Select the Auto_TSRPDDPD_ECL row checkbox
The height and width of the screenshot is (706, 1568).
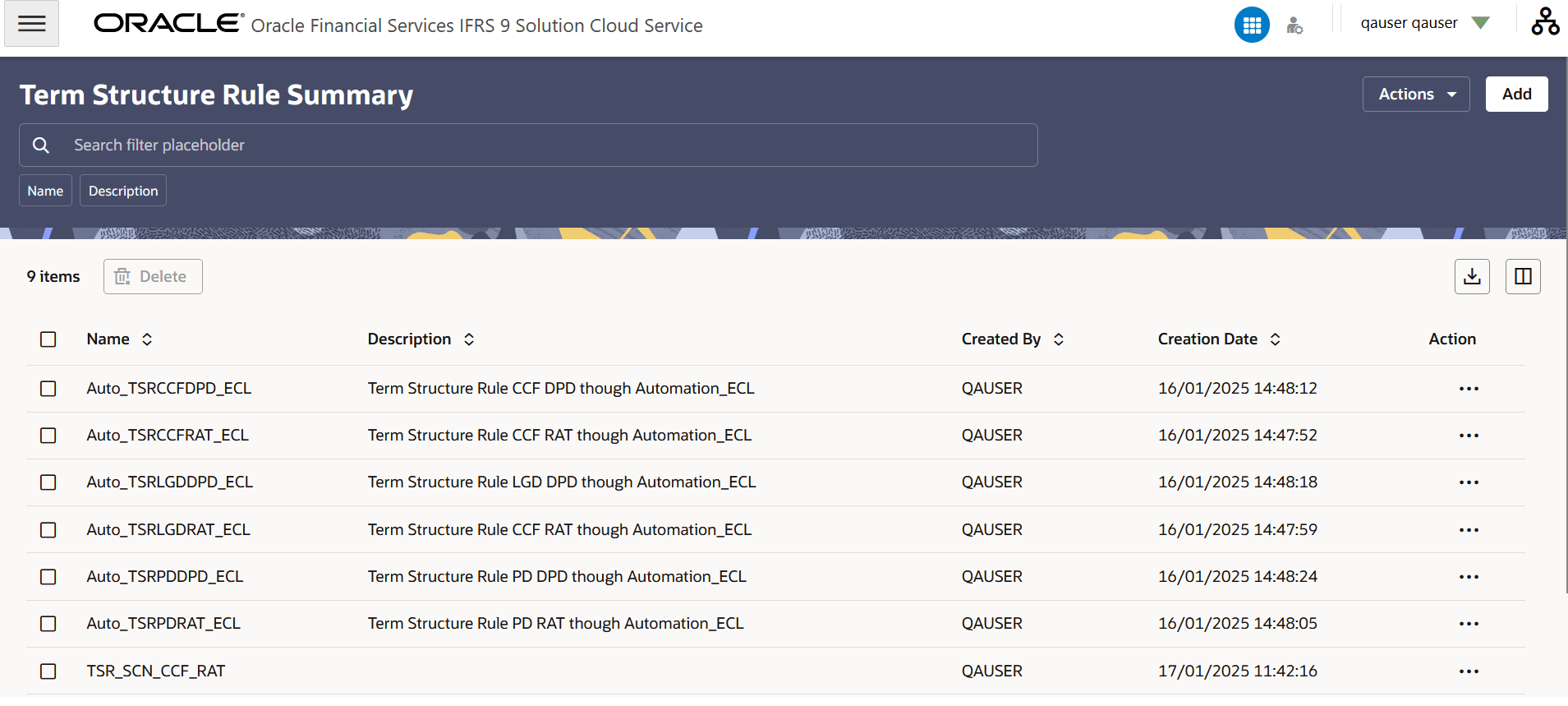click(x=48, y=577)
